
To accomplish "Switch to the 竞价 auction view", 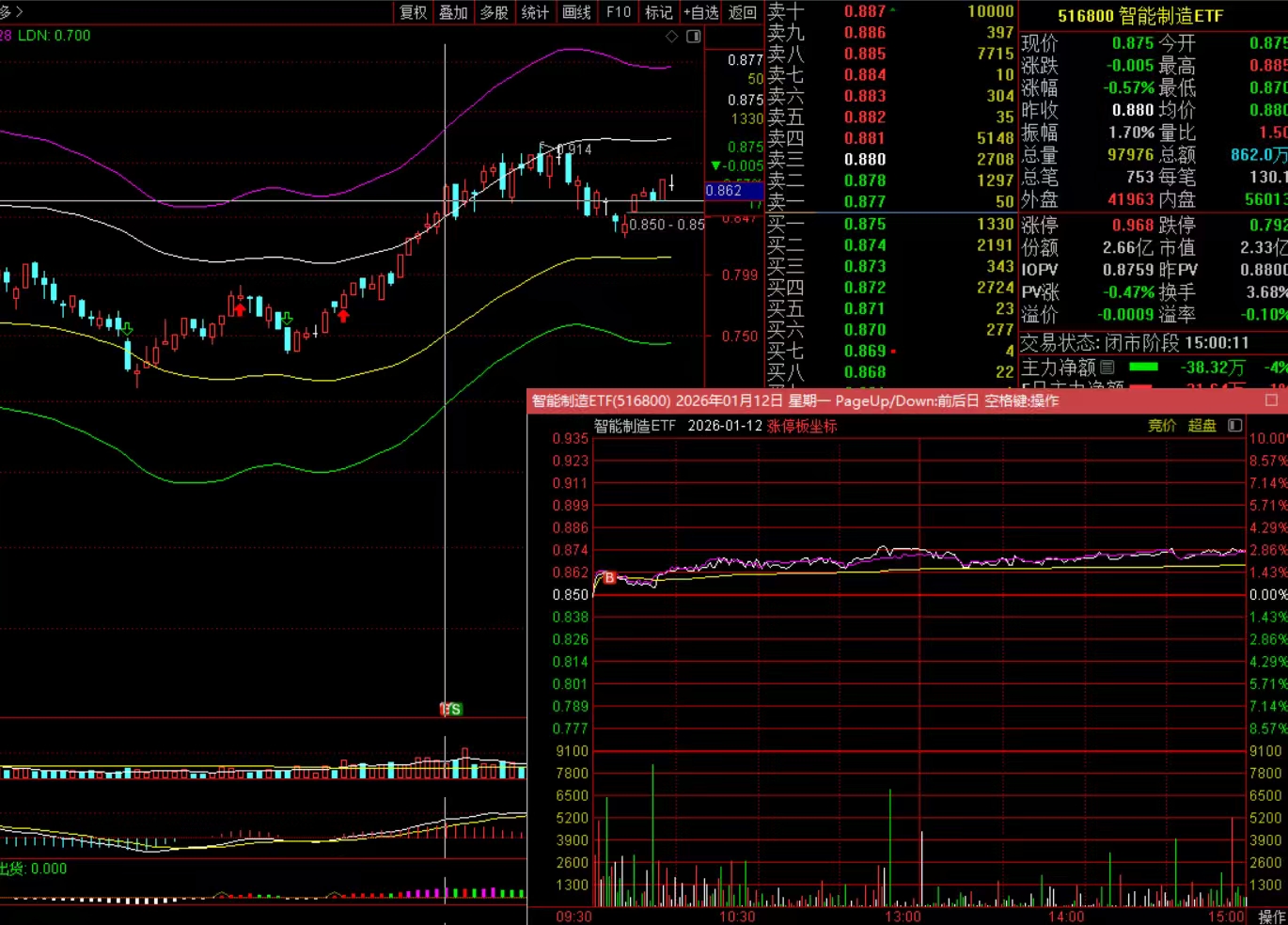I will [x=1162, y=426].
